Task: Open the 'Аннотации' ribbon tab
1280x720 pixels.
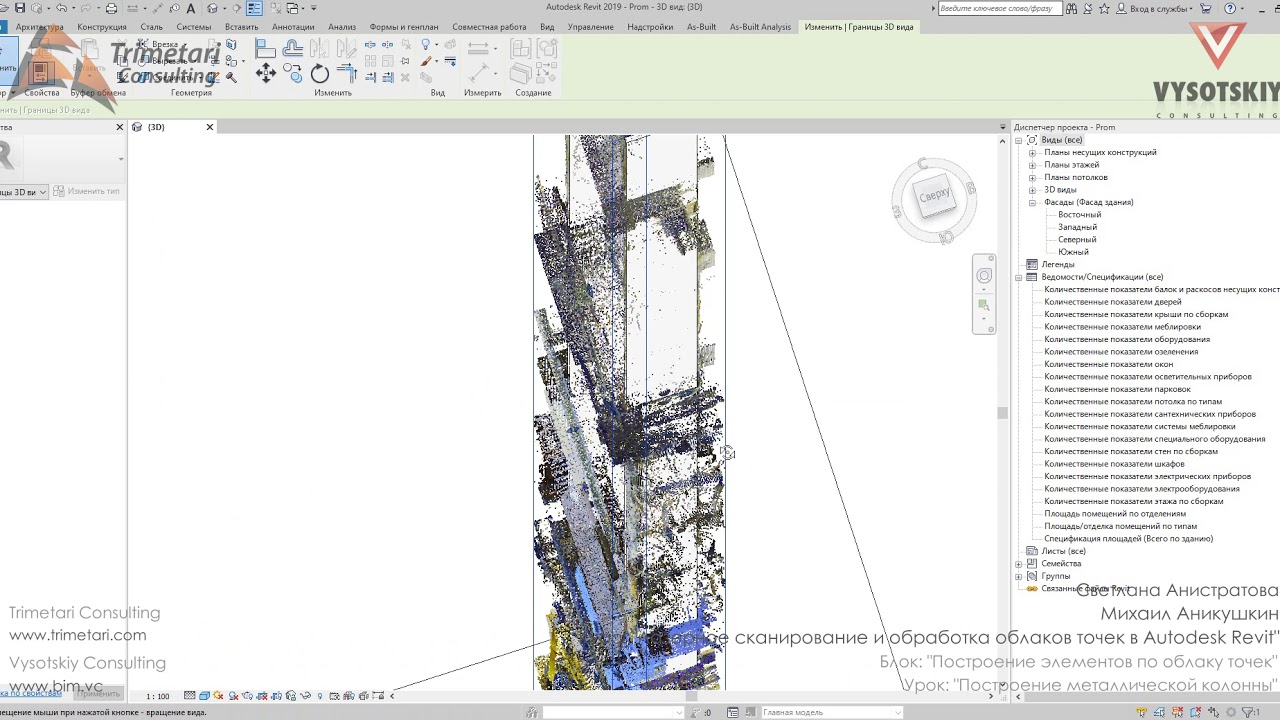Action: pyautogui.click(x=293, y=27)
